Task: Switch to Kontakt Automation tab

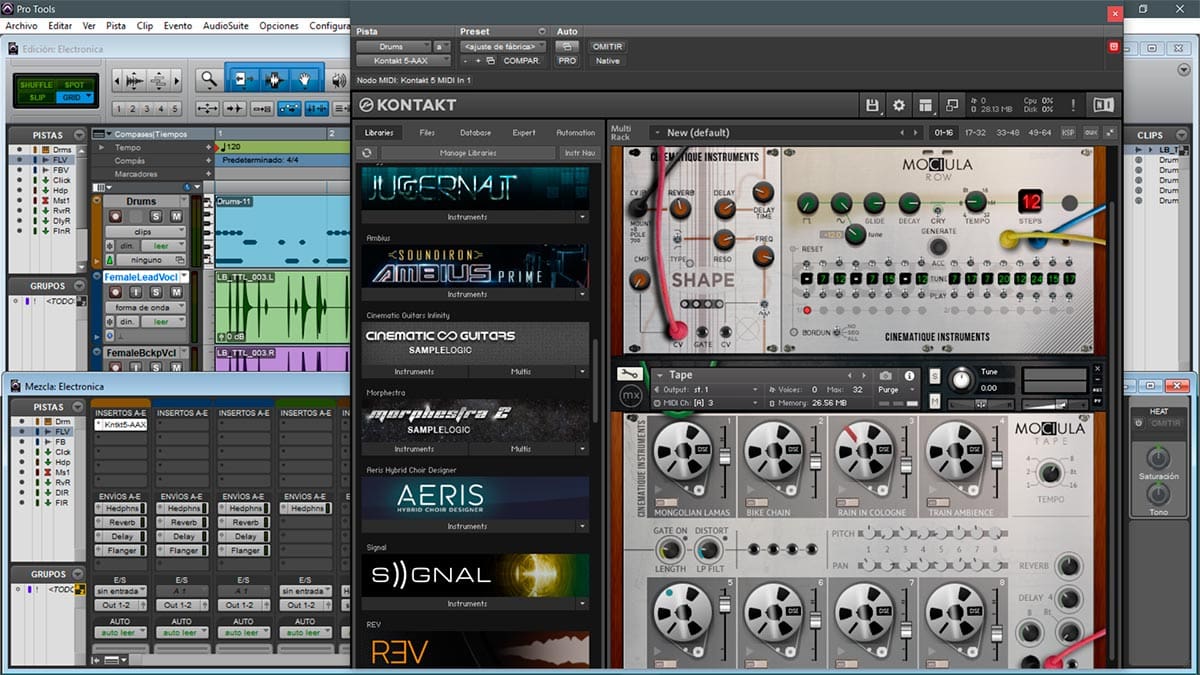Action: click(575, 132)
